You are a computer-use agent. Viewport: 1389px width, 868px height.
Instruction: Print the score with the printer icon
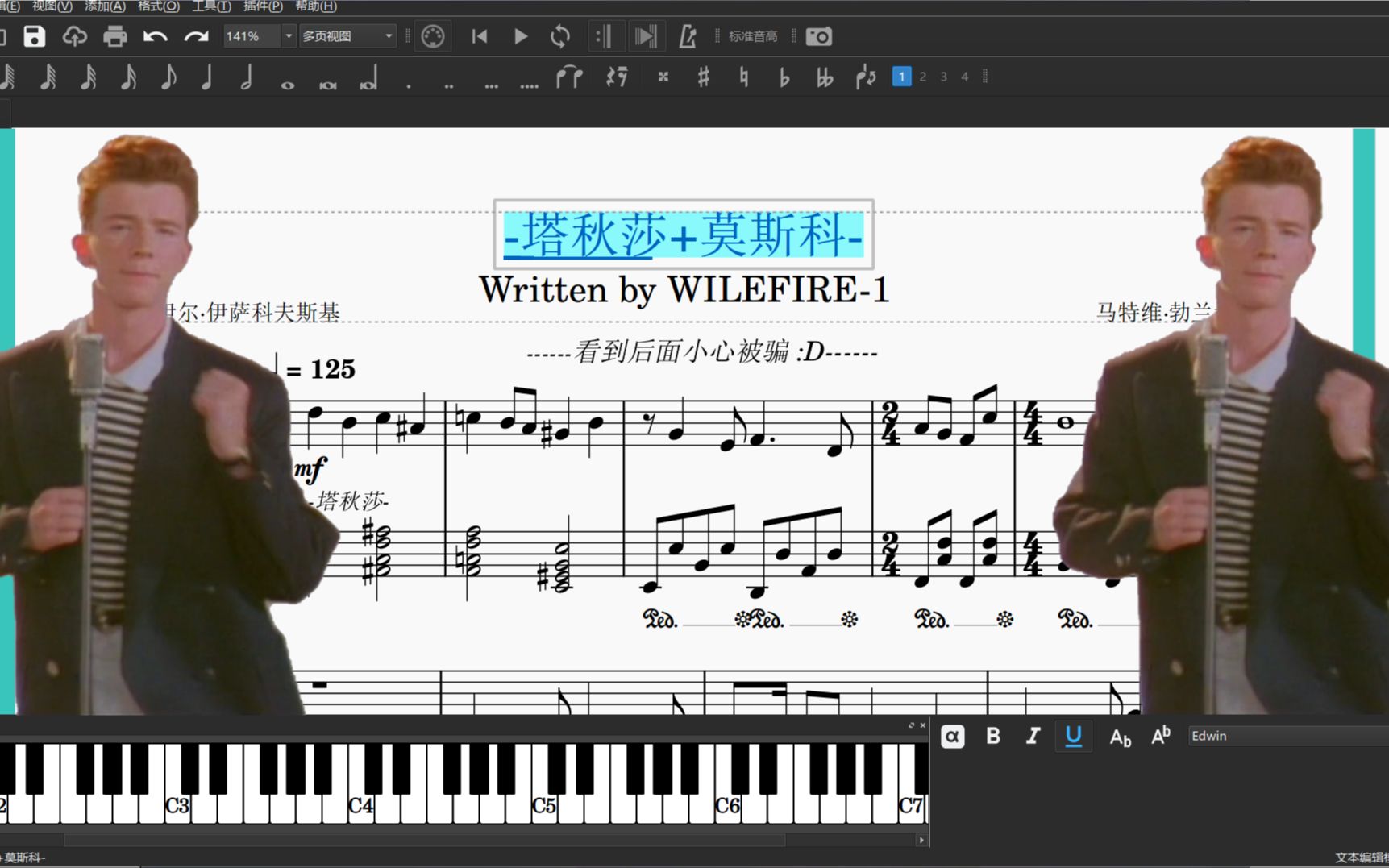click(x=115, y=36)
